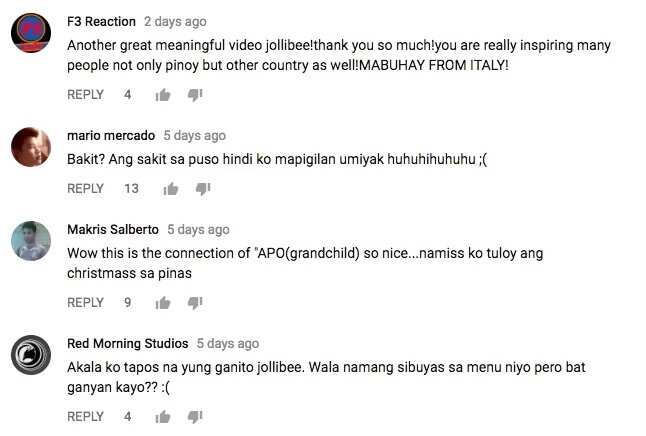Open the Makris Salberto username link
Image resolution: width=646 pixels, height=436 pixels.
click(x=113, y=230)
